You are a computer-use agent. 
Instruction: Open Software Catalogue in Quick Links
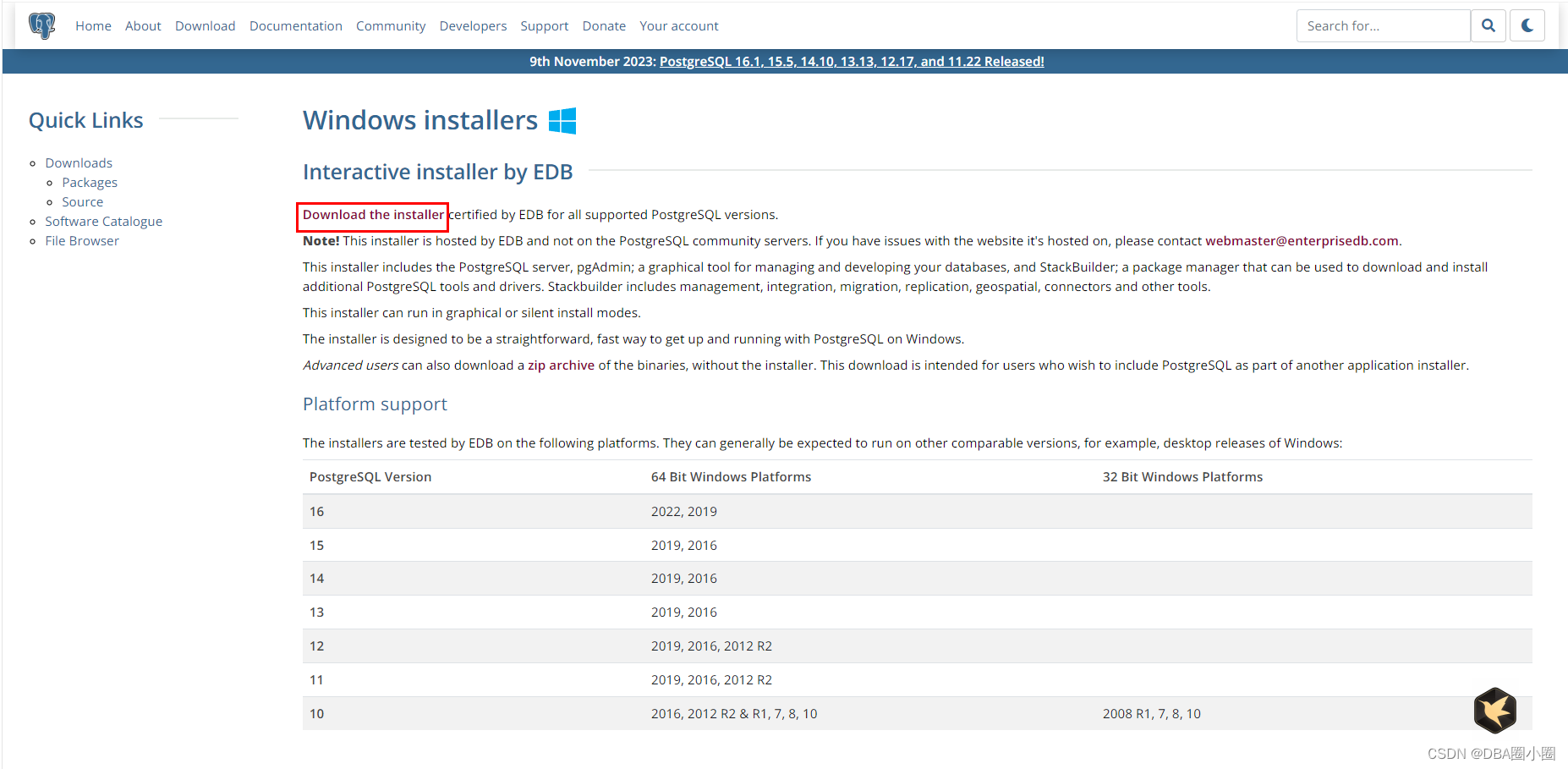coord(104,222)
